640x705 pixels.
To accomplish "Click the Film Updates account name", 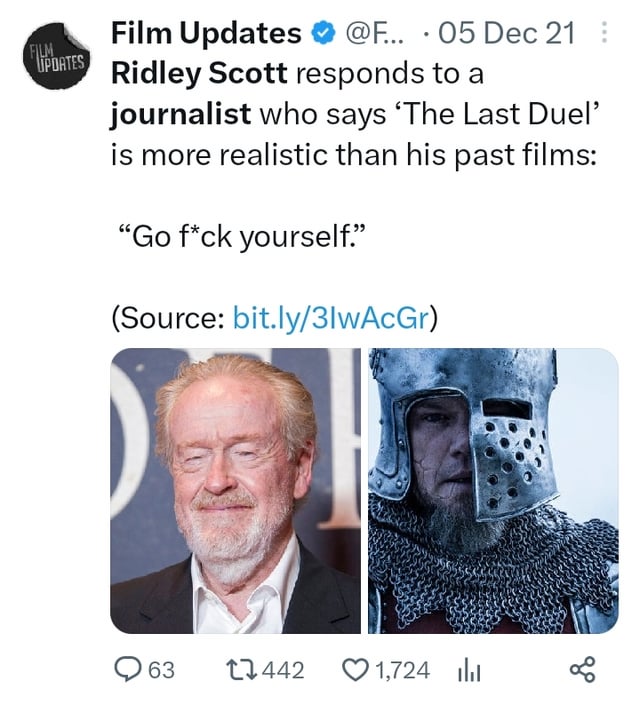I will (206, 33).
